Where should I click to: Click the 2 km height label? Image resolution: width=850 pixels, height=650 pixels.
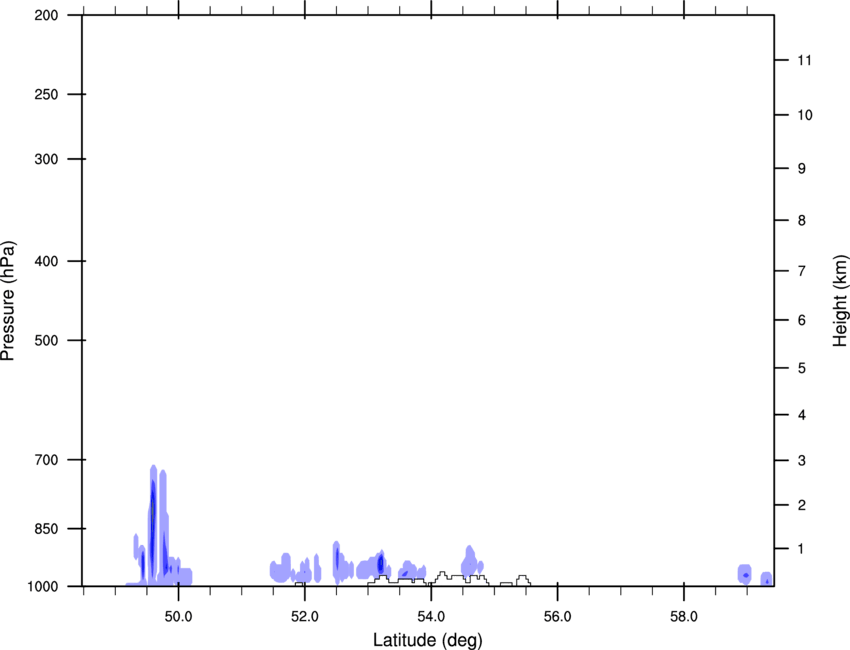point(801,505)
